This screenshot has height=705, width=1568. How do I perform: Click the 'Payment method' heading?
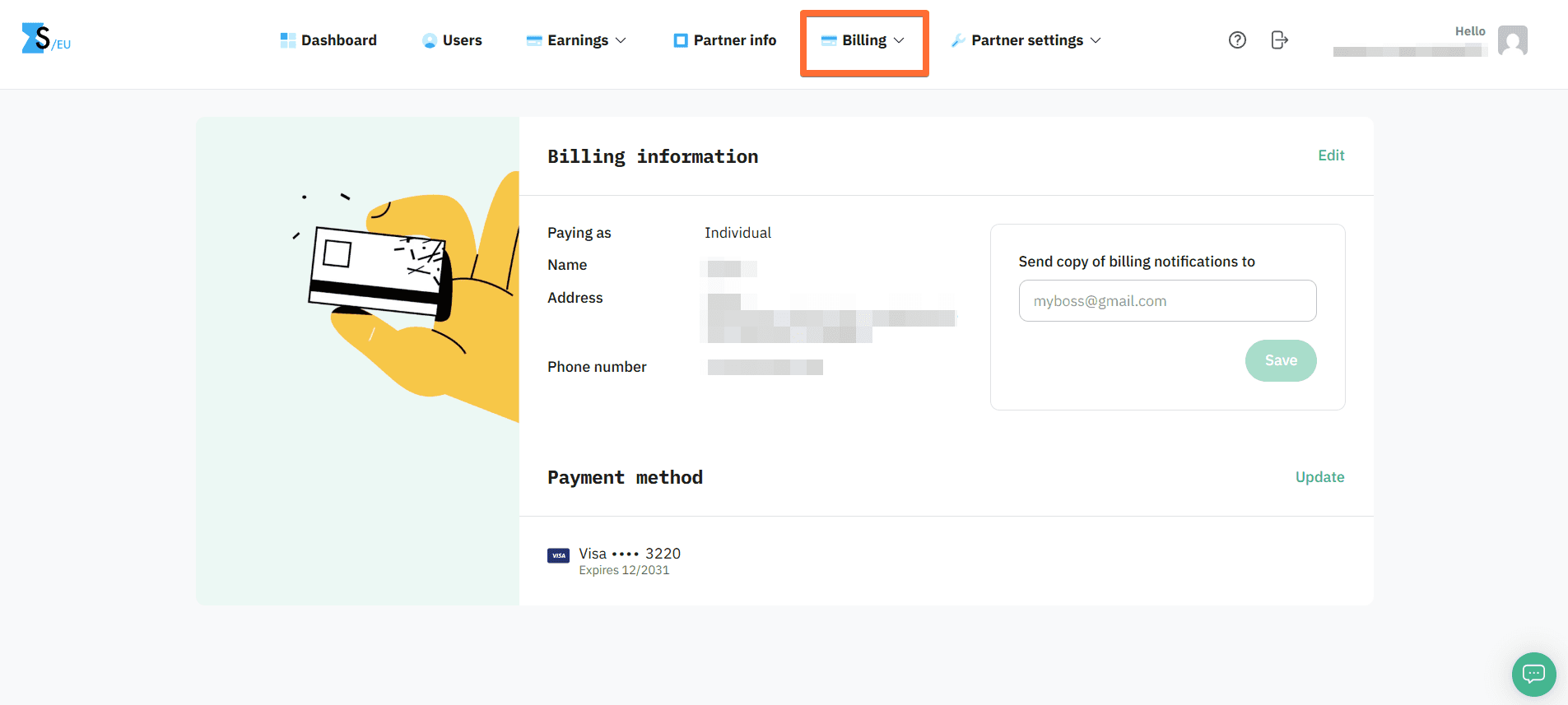point(625,477)
